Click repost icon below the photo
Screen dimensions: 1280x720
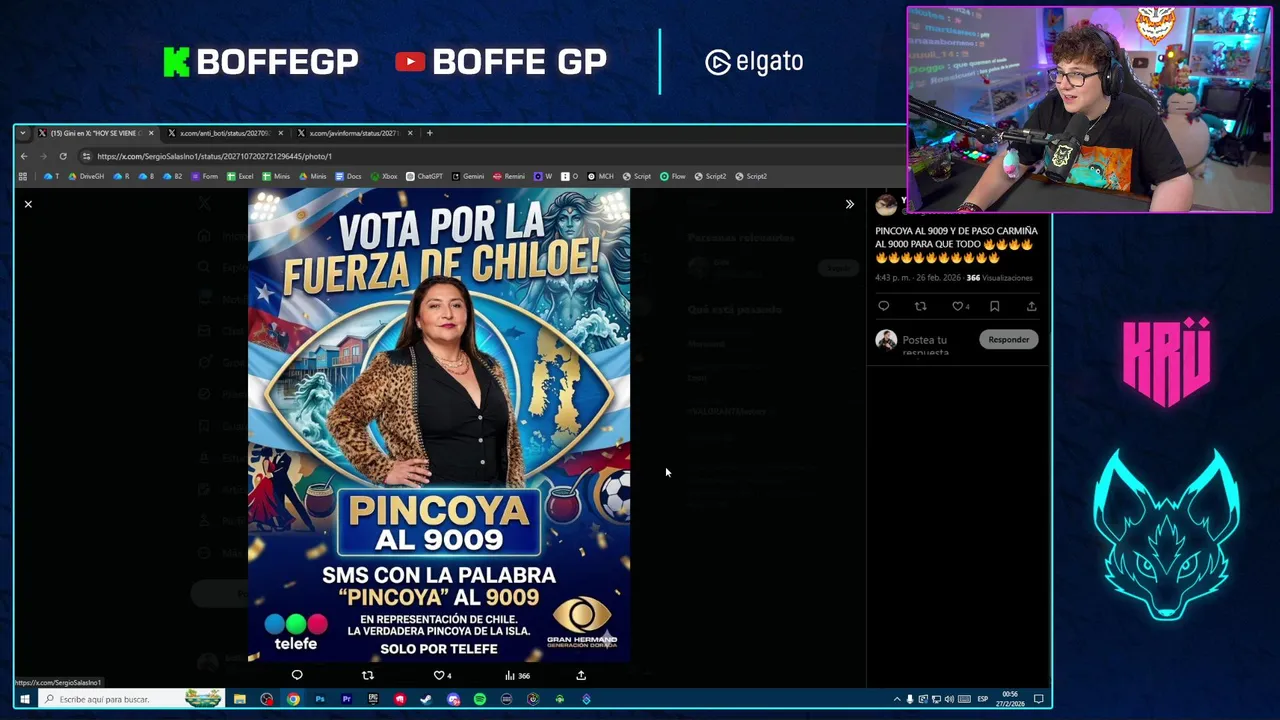pyautogui.click(x=367, y=675)
